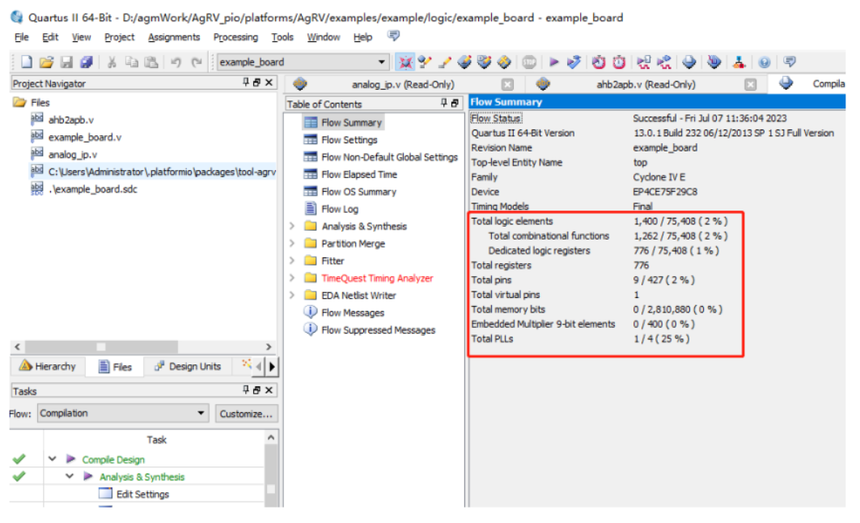Click the Save All toolbar icon
The image size is (860, 523).
tap(86, 62)
